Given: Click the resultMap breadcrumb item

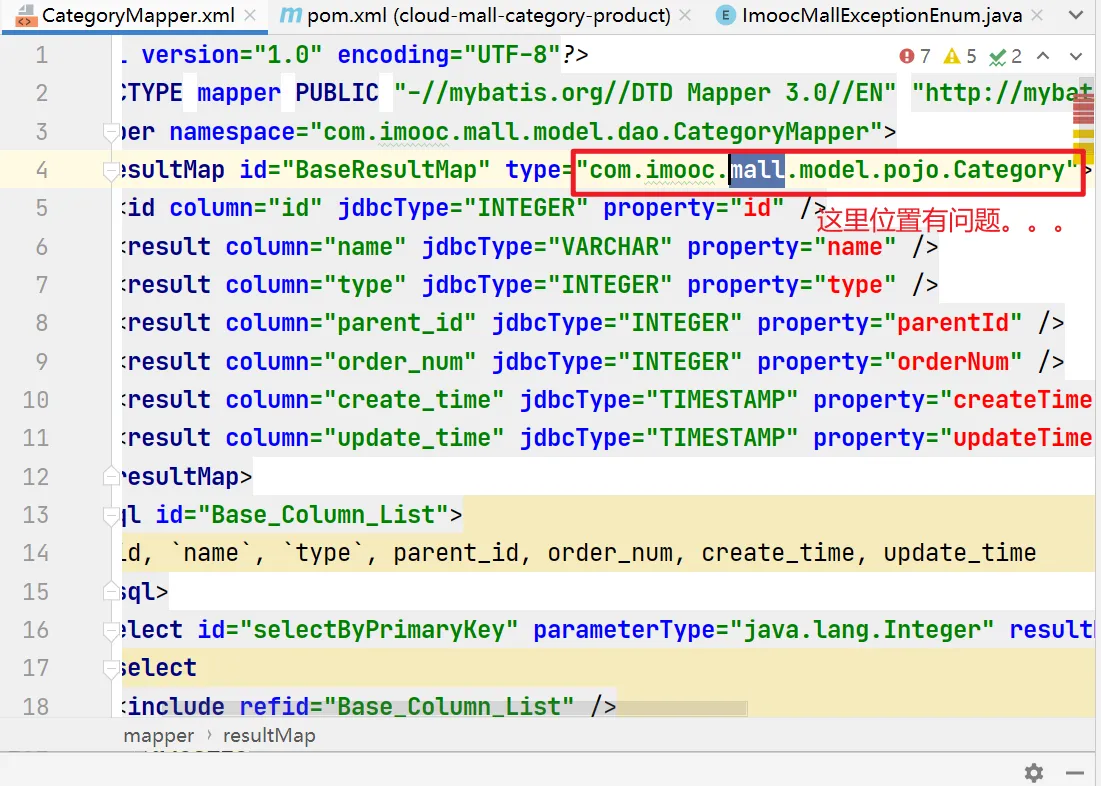Looking at the screenshot, I should coord(269,735).
